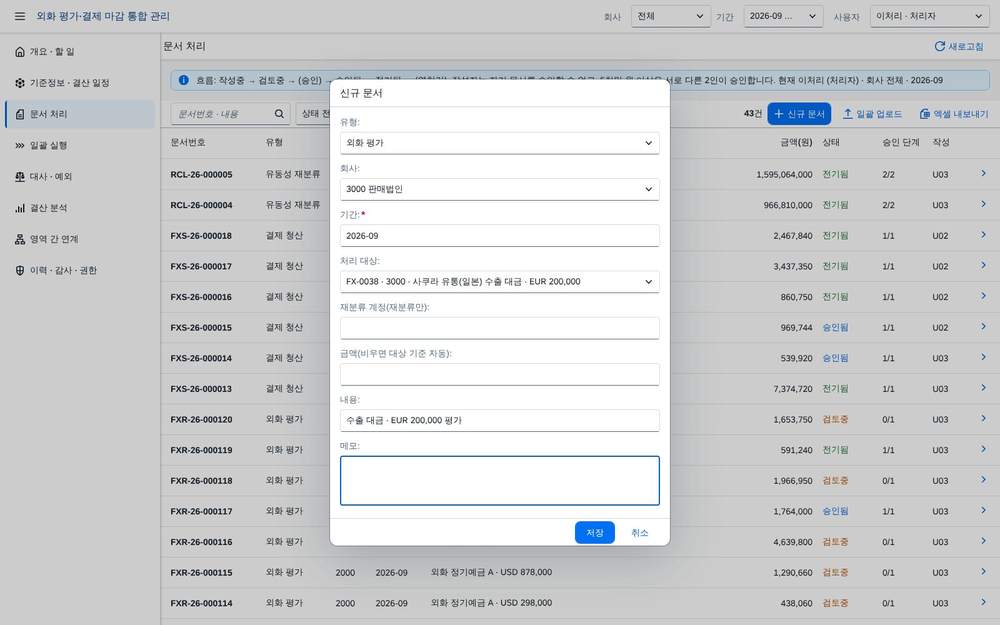Viewport: 1000px width, 625px height.
Task: Open row FXS-26-000018 detail chevron
Action: [x=983, y=235]
